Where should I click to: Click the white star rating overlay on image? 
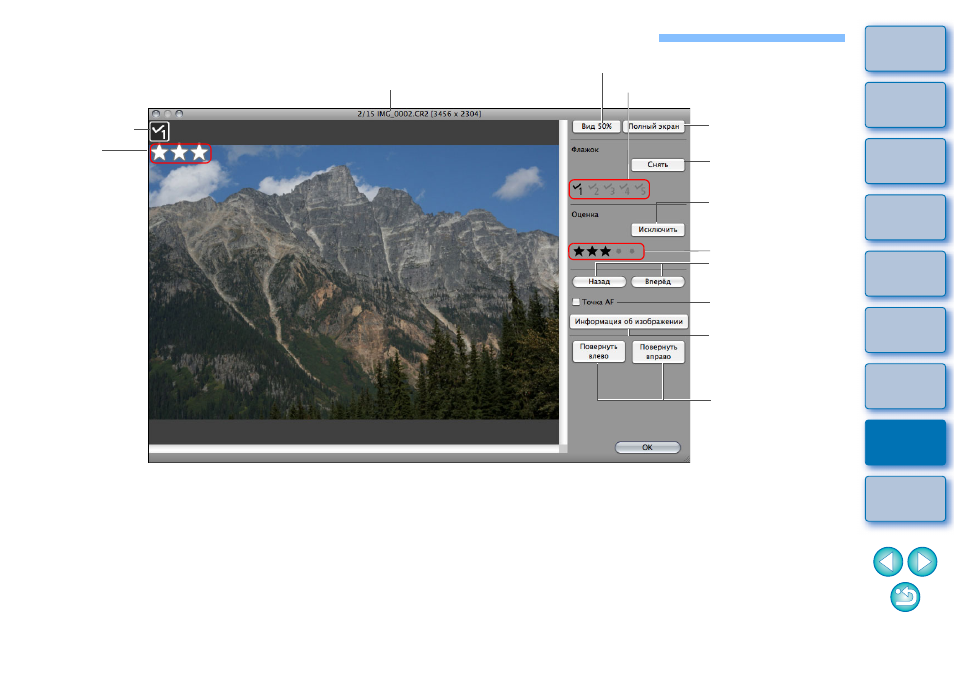pyautogui.click(x=179, y=153)
